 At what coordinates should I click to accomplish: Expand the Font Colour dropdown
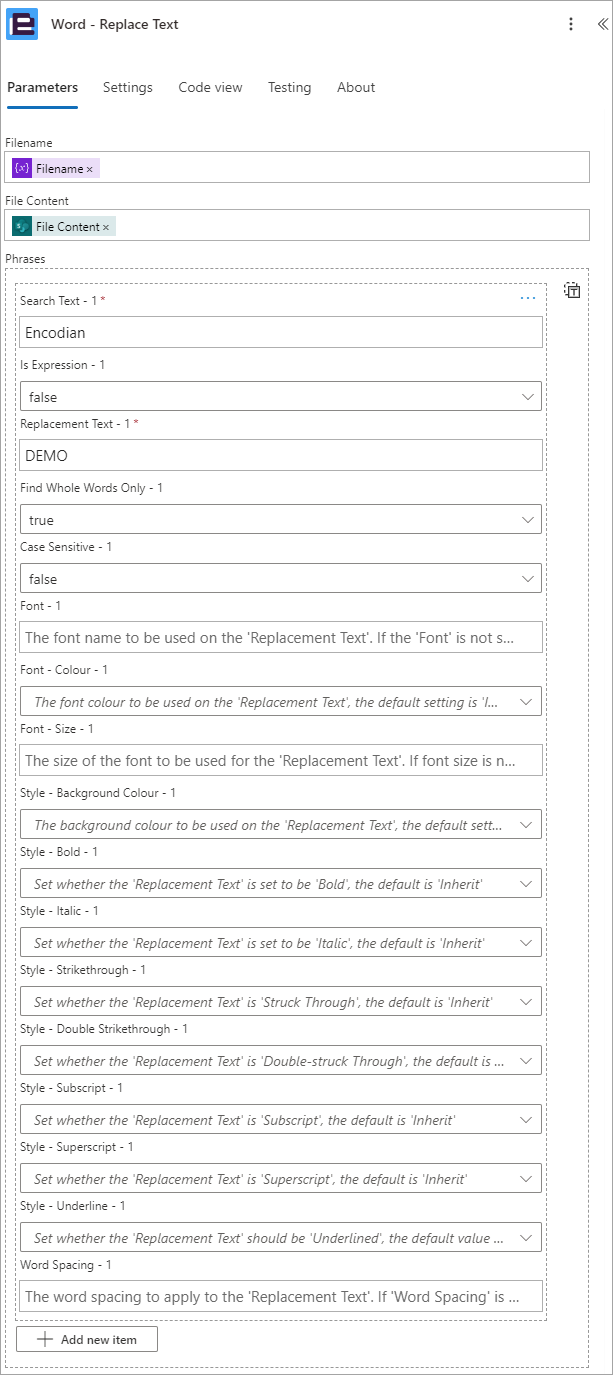coord(281,702)
